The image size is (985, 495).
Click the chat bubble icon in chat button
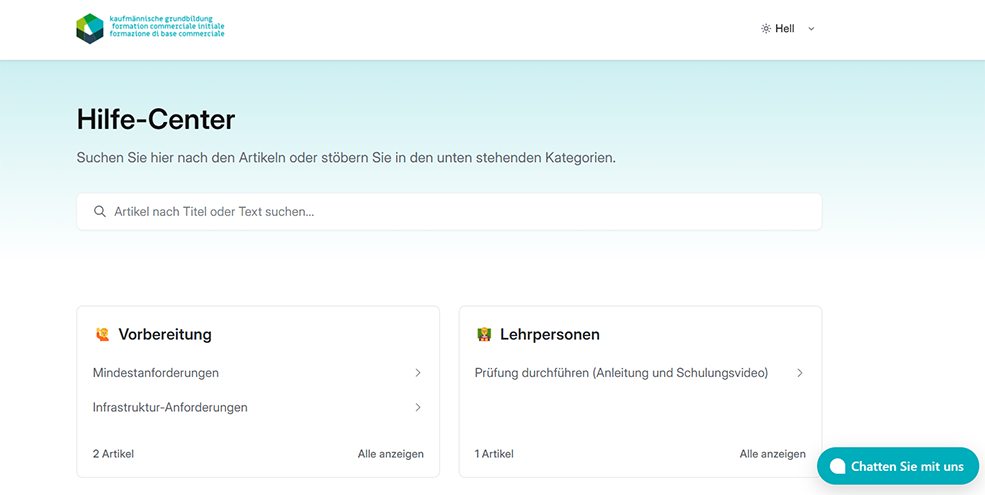point(837,467)
